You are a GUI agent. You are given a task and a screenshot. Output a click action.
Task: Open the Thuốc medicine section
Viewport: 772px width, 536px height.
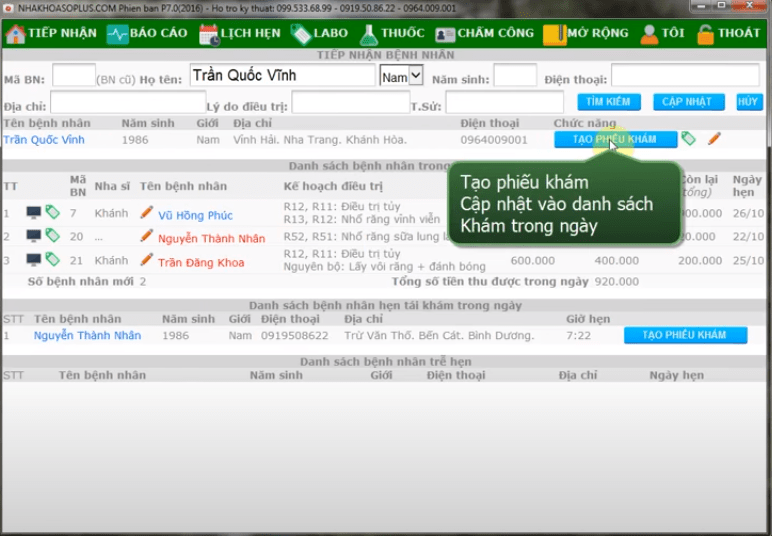pyautogui.click(x=391, y=33)
